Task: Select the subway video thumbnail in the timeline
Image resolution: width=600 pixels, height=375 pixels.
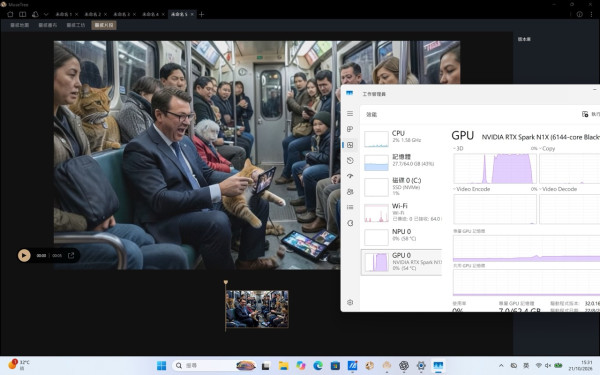Action: [x=257, y=309]
